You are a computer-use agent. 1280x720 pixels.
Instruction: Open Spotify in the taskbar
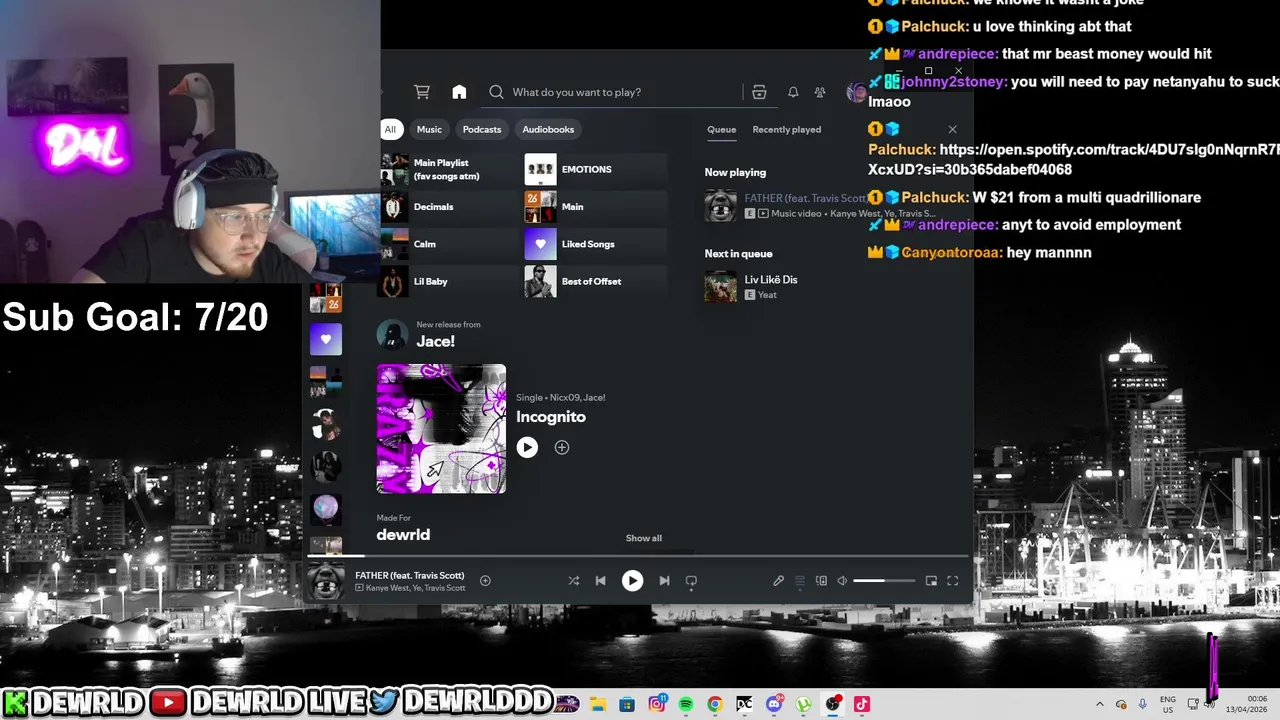(x=686, y=704)
